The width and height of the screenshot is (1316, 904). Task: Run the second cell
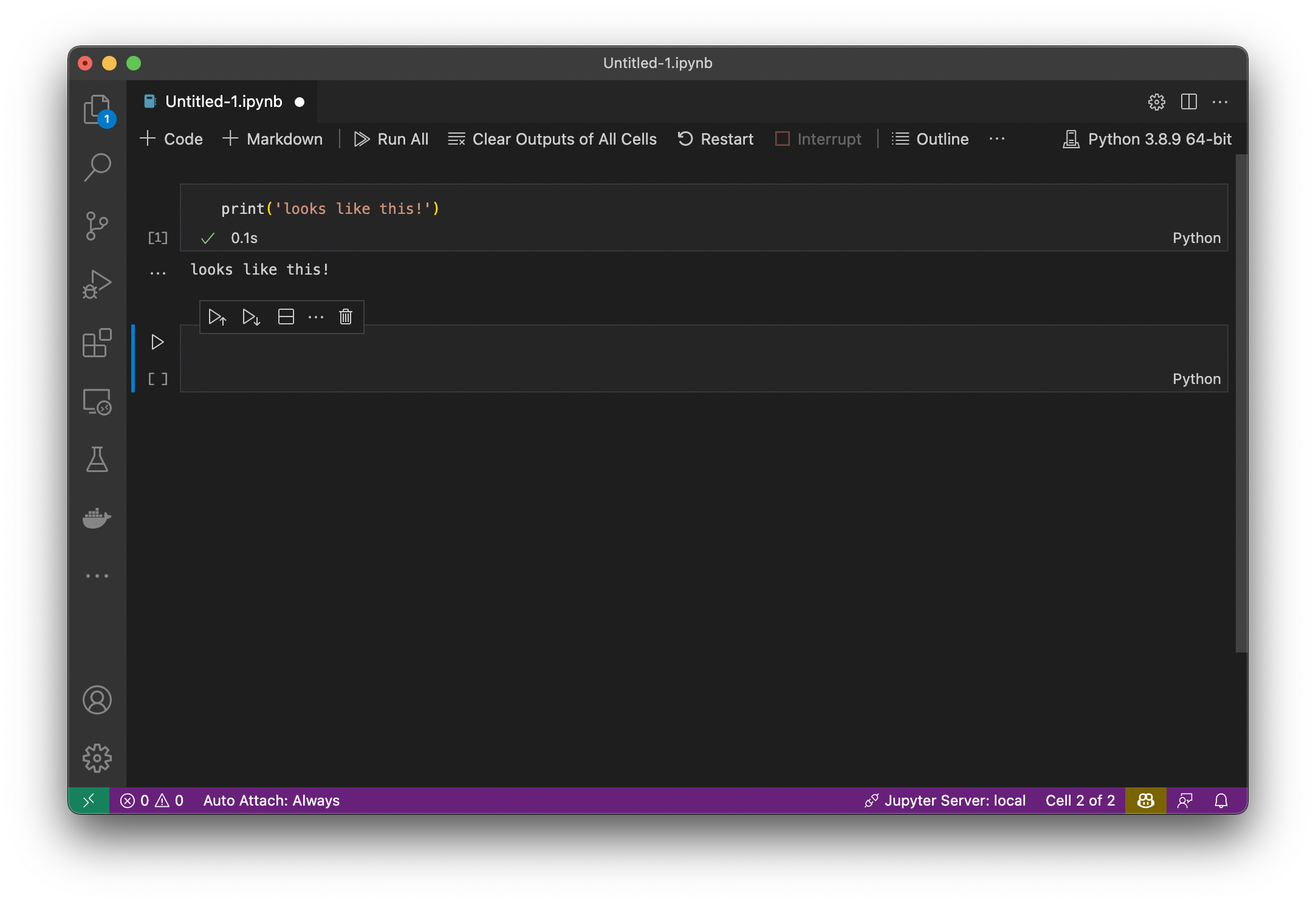tap(157, 342)
